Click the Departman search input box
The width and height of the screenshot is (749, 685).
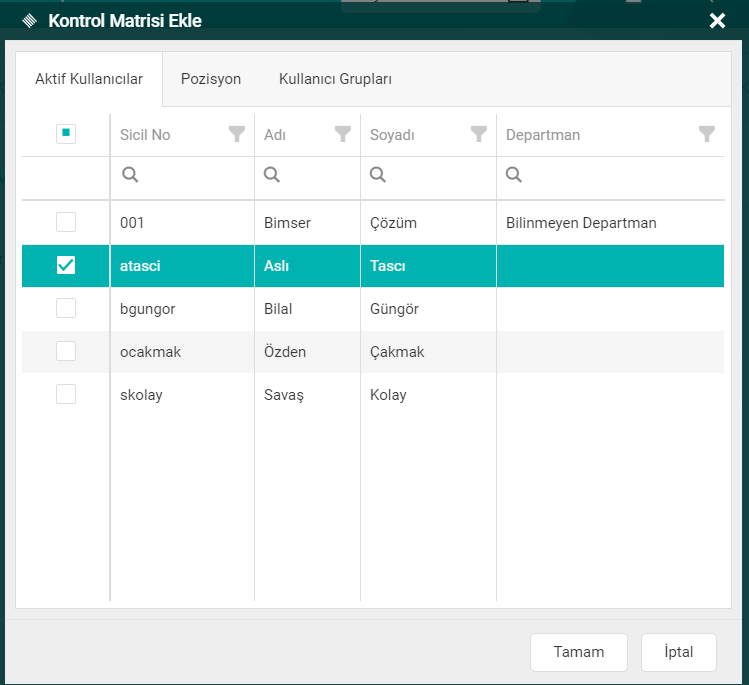(x=620, y=175)
